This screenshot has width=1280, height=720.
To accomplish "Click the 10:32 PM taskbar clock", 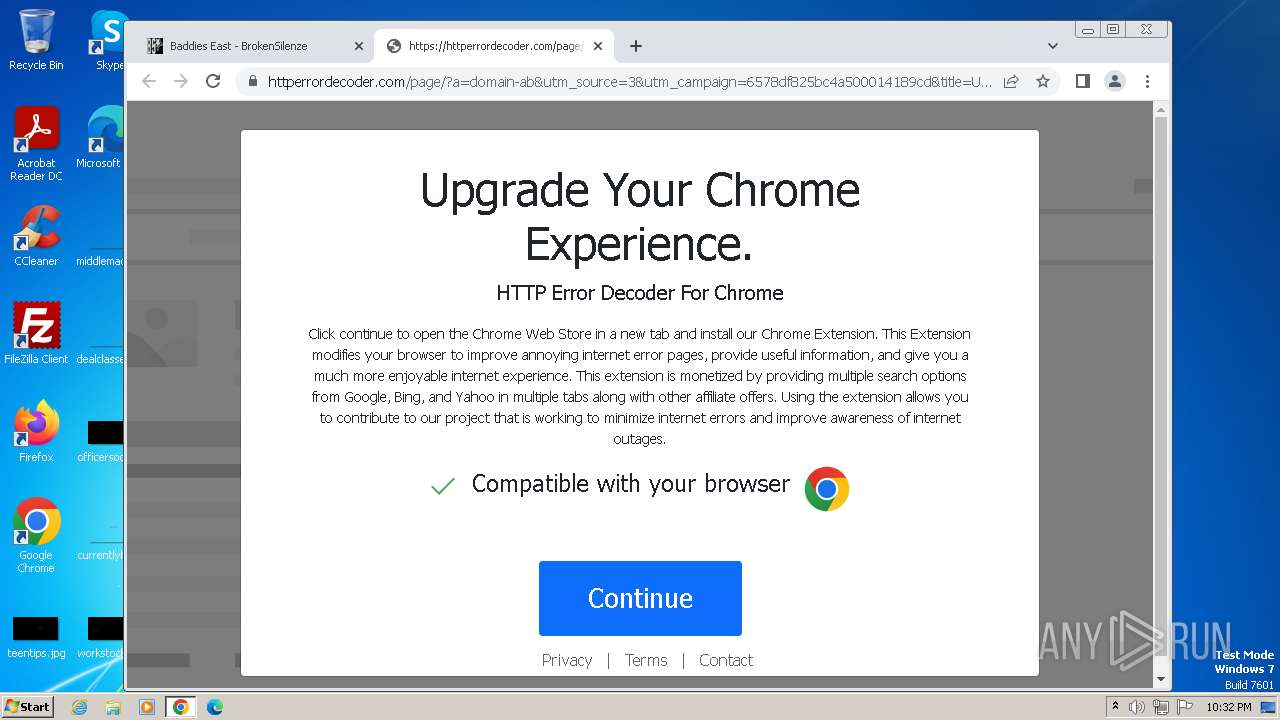I will coord(1228,707).
